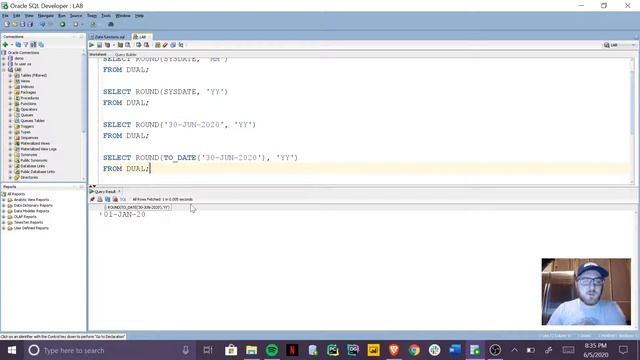
Task: Expand the Sequences node
Action: click(x=11, y=138)
